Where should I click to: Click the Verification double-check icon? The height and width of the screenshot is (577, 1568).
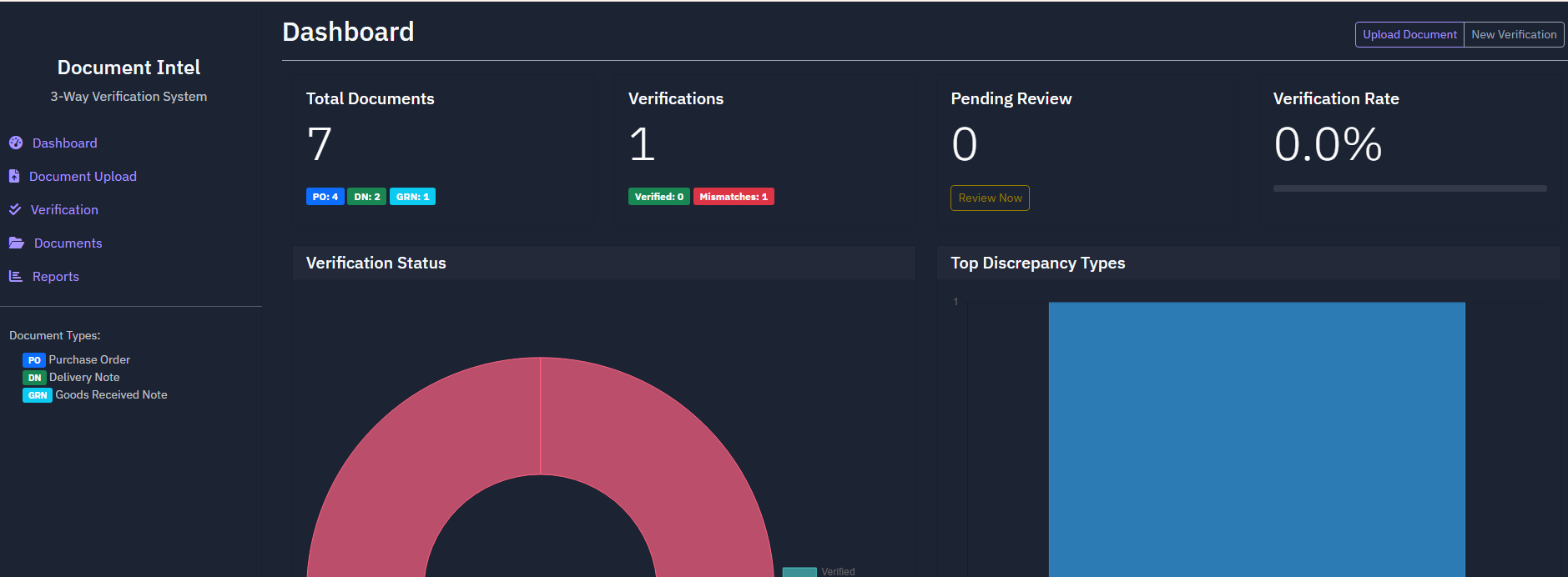click(15, 209)
